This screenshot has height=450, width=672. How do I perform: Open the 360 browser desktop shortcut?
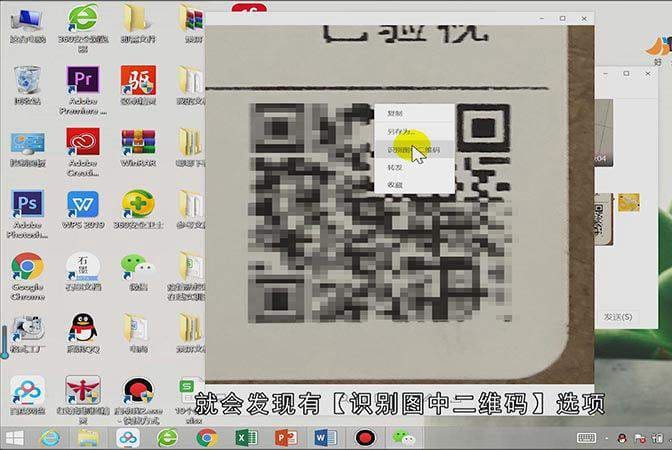(83, 27)
